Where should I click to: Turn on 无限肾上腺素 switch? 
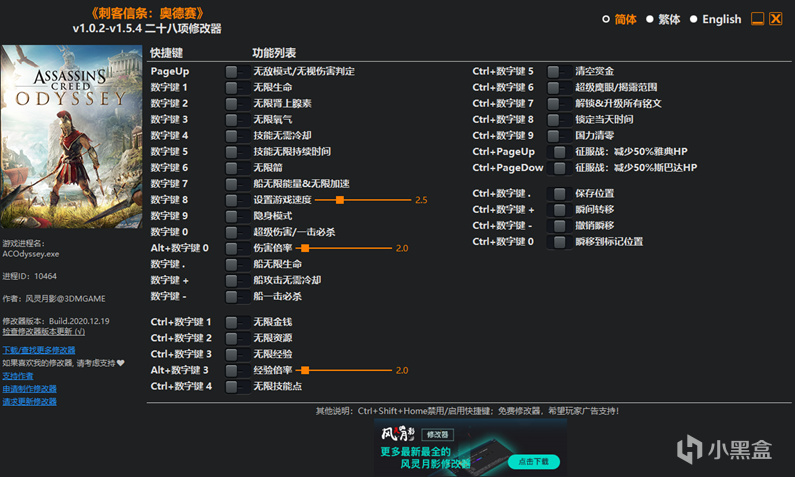[237, 104]
